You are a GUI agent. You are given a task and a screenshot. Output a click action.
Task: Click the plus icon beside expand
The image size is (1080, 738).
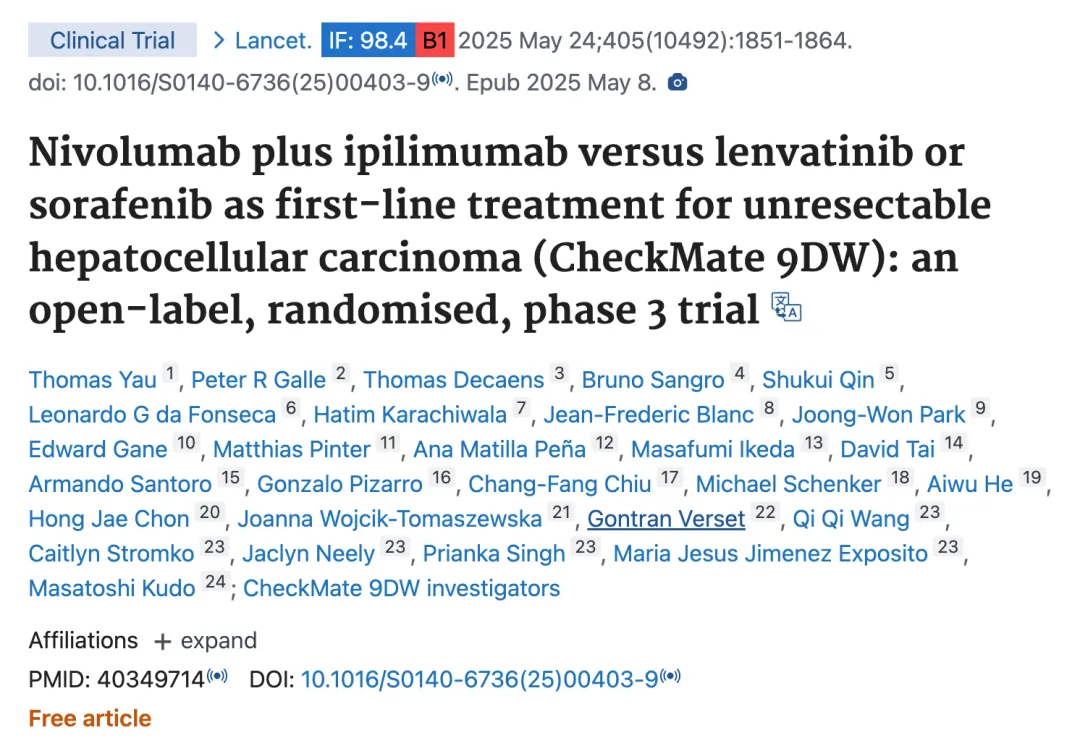pyautogui.click(x=163, y=642)
